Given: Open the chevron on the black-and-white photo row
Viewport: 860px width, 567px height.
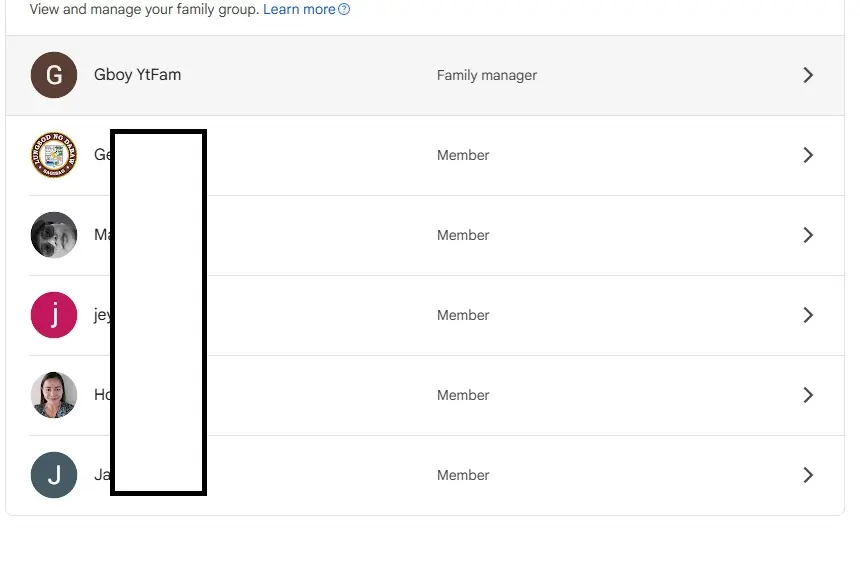Looking at the screenshot, I should [x=808, y=235].
